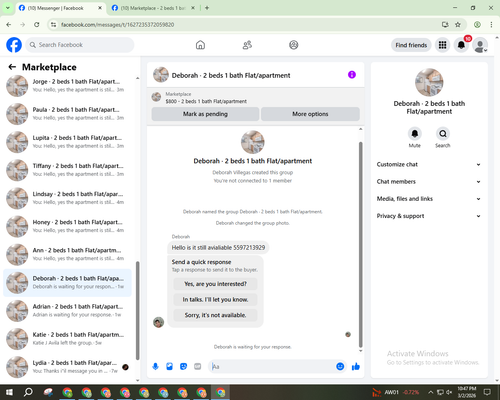Open the Home feed icon

200,45
